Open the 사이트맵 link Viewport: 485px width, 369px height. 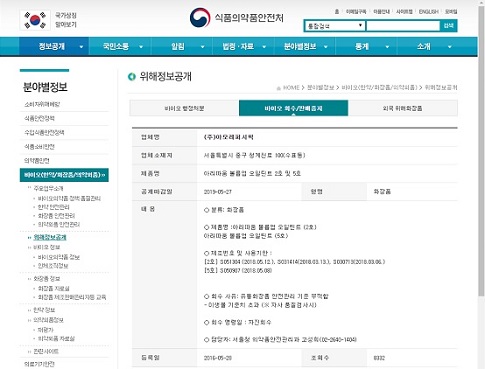(404, 12)
